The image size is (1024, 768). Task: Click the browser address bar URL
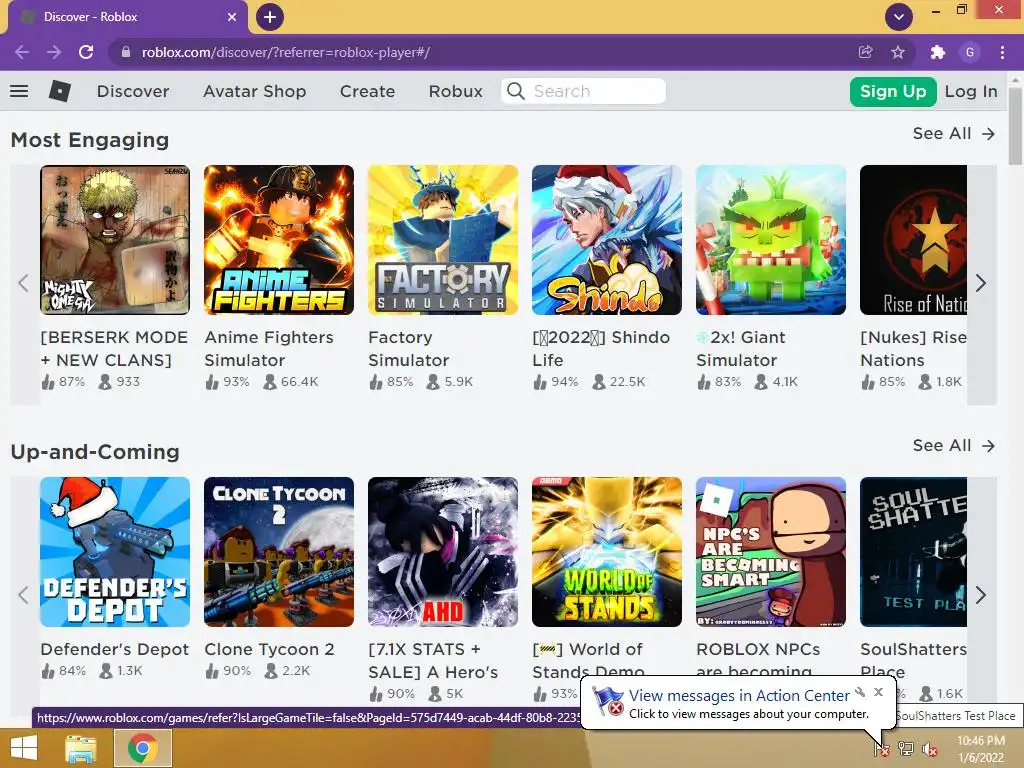click(x=286, y=52)
